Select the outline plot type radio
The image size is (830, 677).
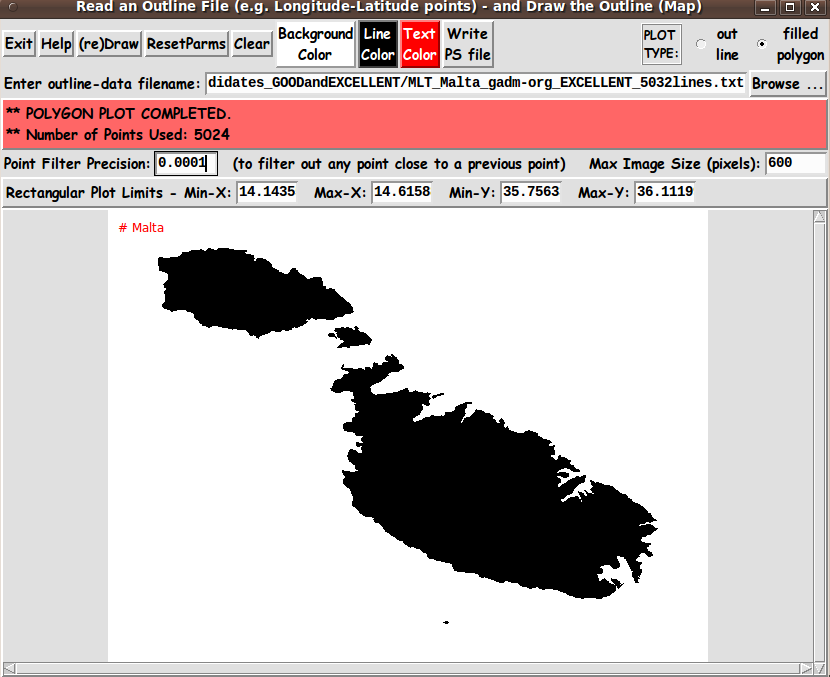(x=701, y=44)
